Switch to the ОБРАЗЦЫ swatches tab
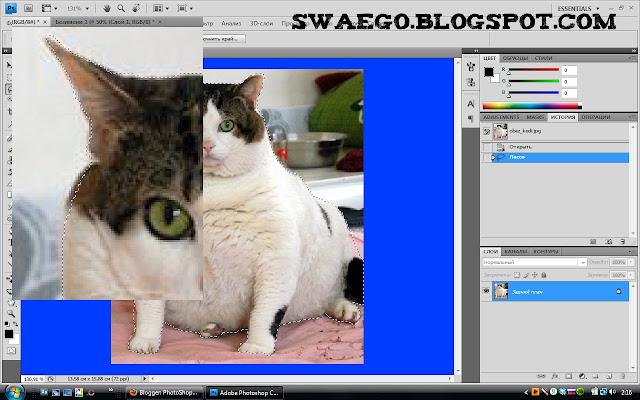The height and width of the screenshot is (400, 640). tap(515, 58)
